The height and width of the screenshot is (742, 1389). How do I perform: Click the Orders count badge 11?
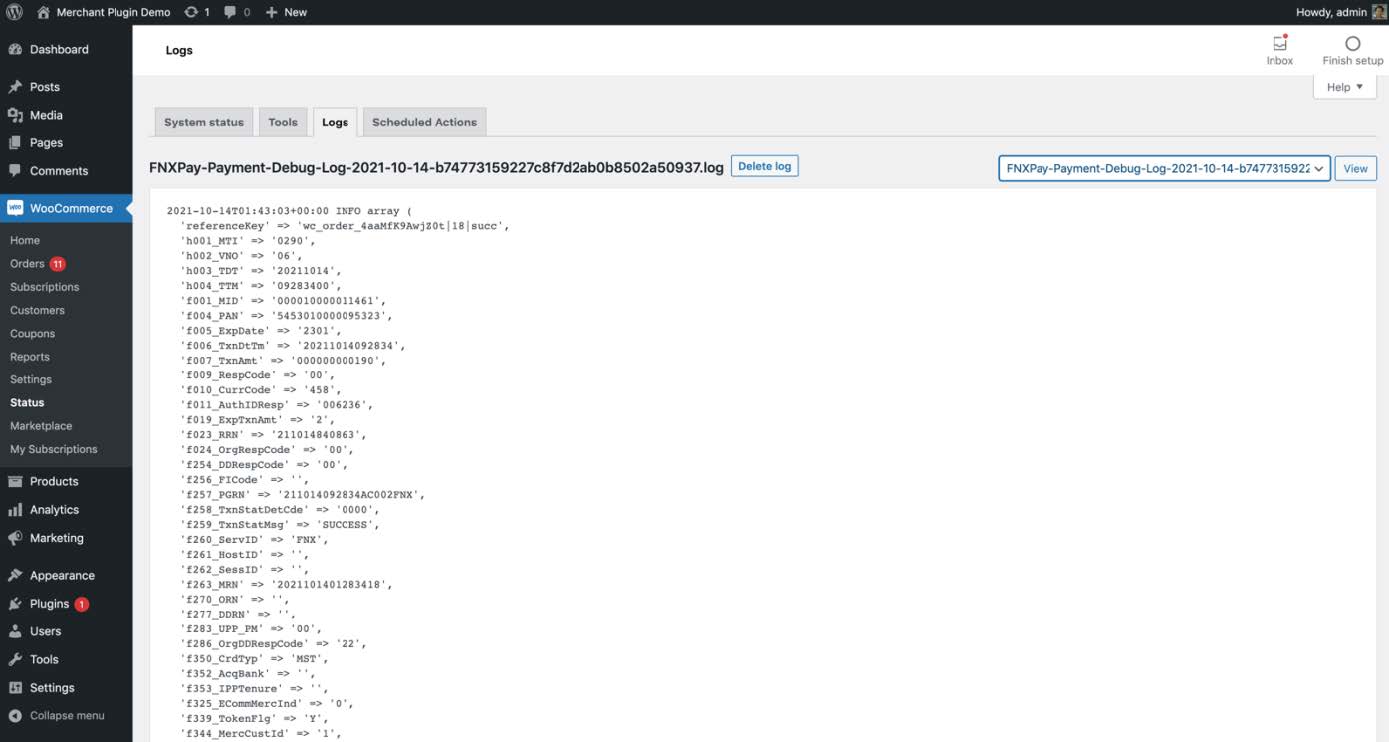(58, 264)
